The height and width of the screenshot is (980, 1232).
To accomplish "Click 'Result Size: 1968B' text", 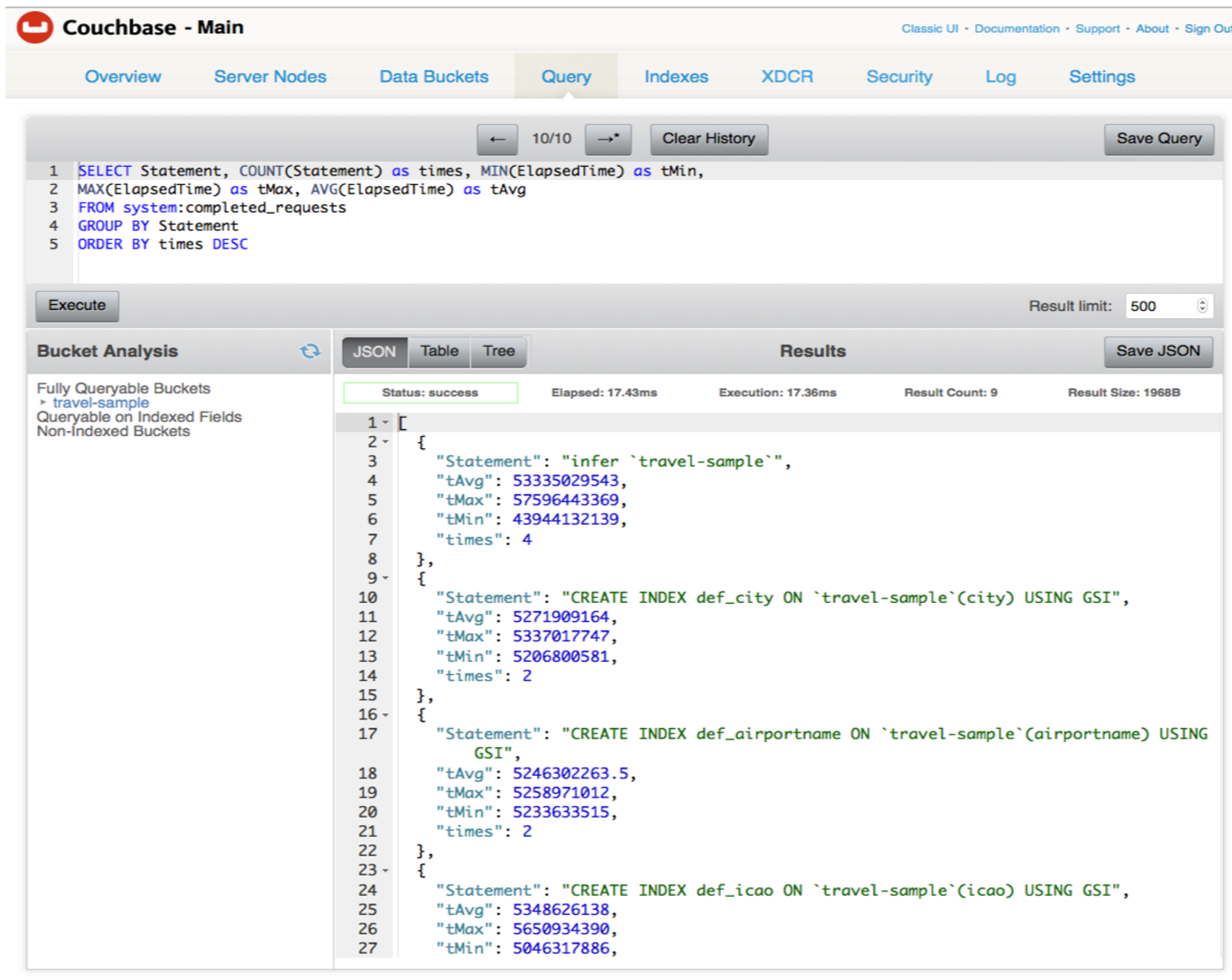I will point(1124,393).
